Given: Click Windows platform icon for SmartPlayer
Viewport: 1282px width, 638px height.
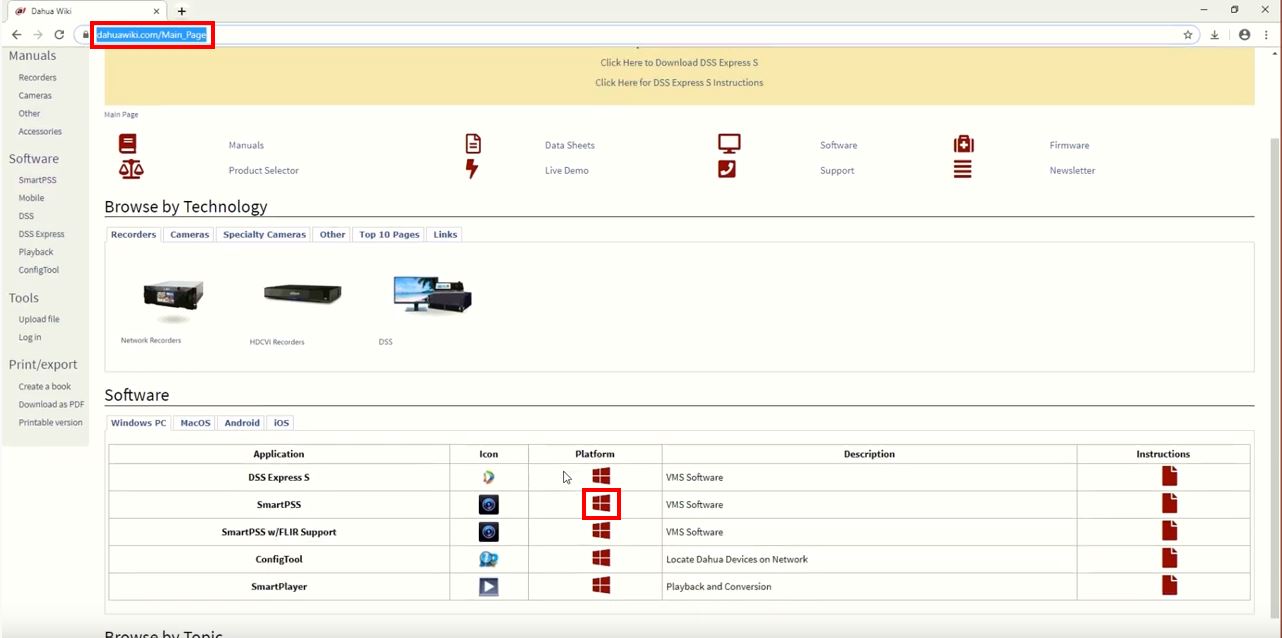Looking at the screenshot, I should point(601,585).
